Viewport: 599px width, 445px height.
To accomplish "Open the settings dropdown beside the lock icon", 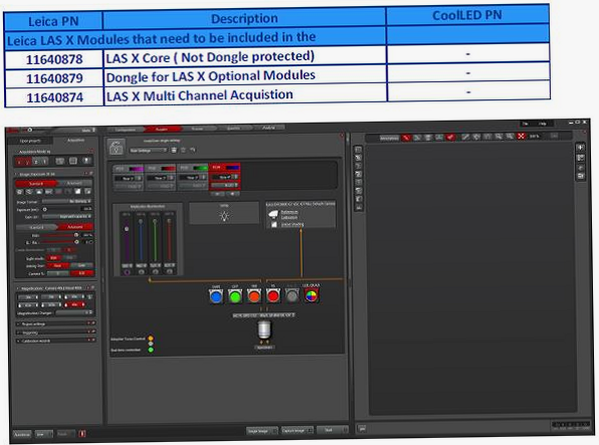I will (148, 150).
